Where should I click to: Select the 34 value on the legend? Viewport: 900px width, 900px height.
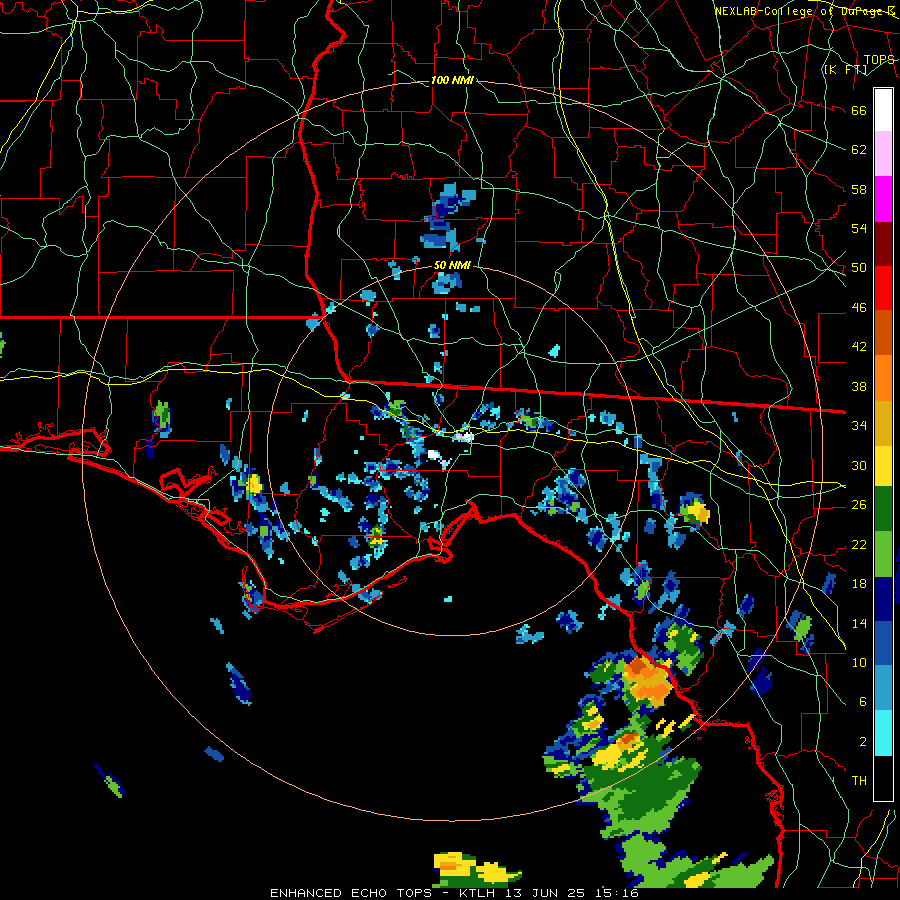tap(859, 426)
